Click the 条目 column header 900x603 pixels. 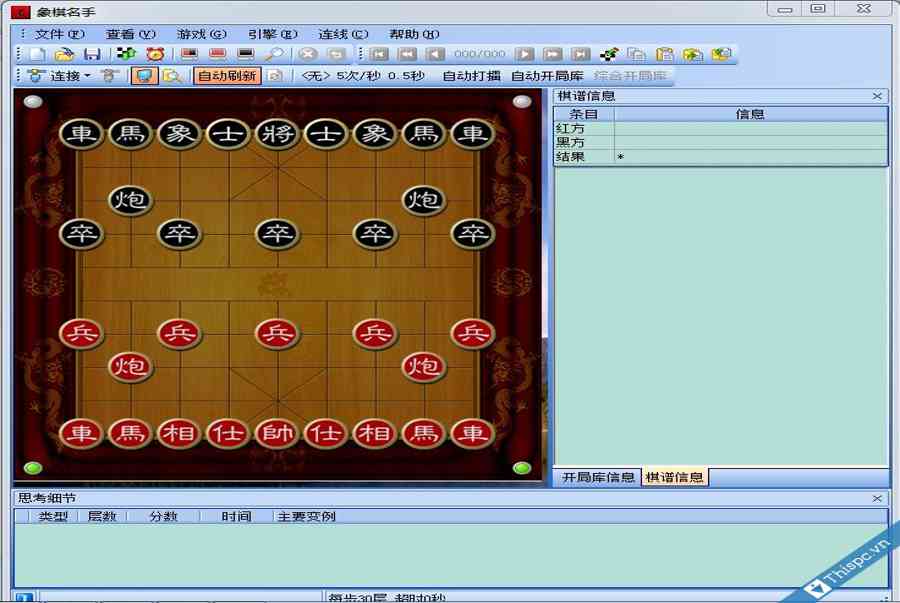point(584,114)
